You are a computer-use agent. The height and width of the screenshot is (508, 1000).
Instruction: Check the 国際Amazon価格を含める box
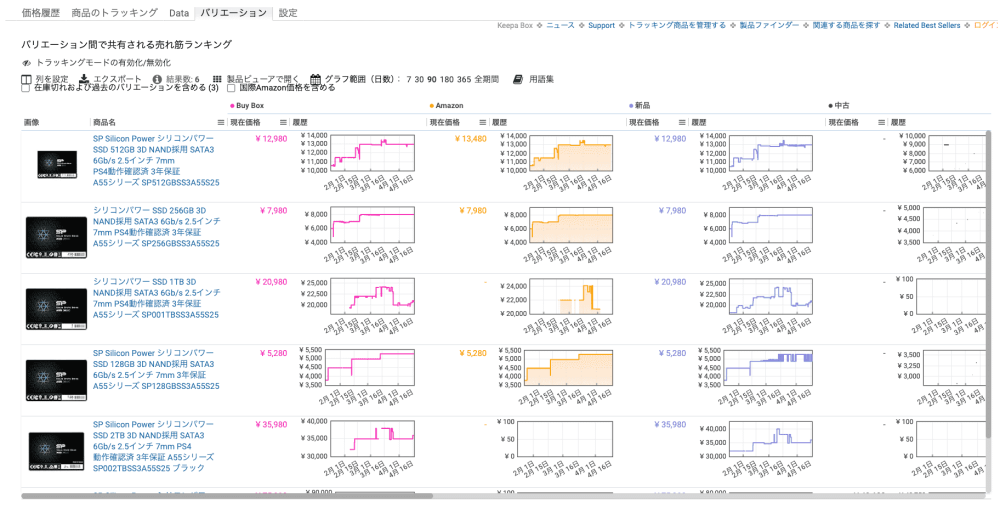point(231,88)
